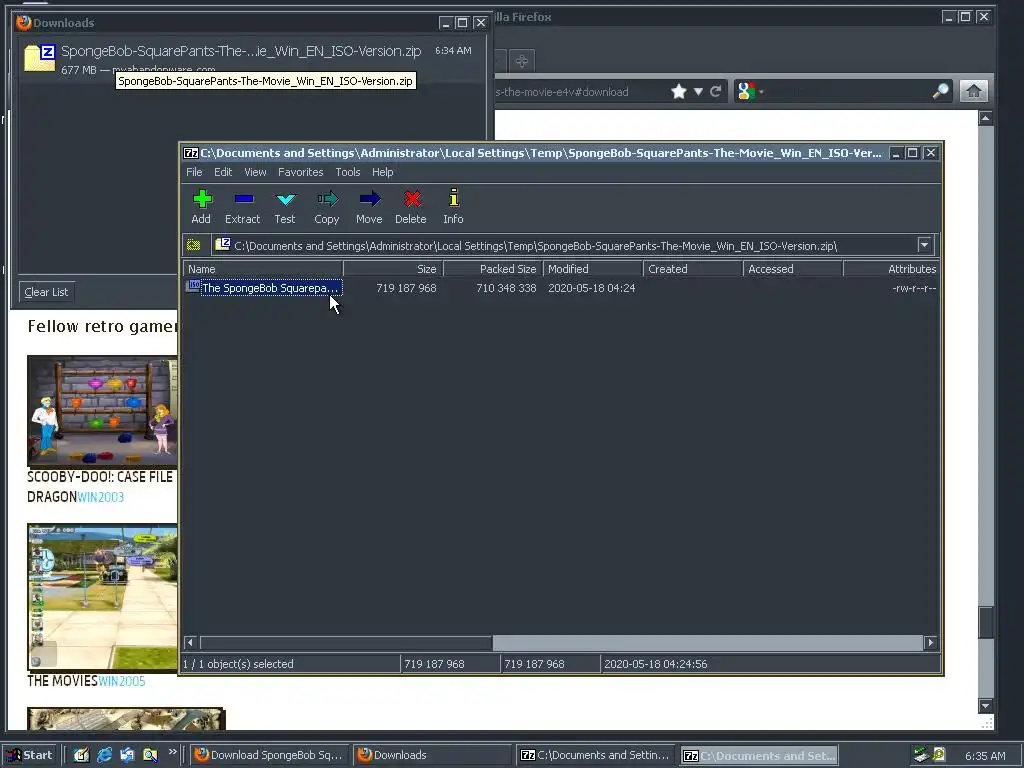Click the Firefox page scrollbar down arrow
1024x768 pixels.
(985, 705)
